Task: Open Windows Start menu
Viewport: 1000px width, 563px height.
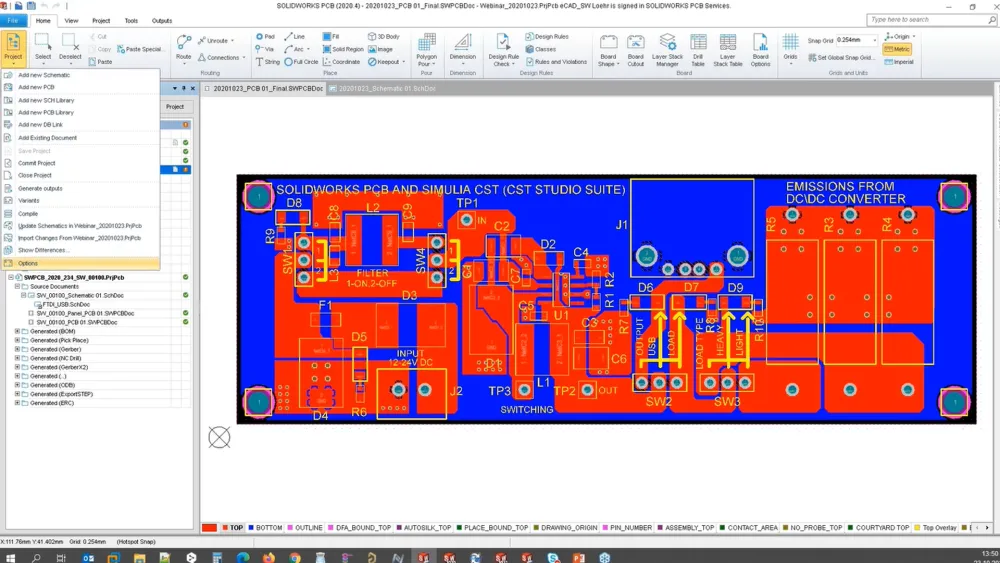Action: [10, 557]
